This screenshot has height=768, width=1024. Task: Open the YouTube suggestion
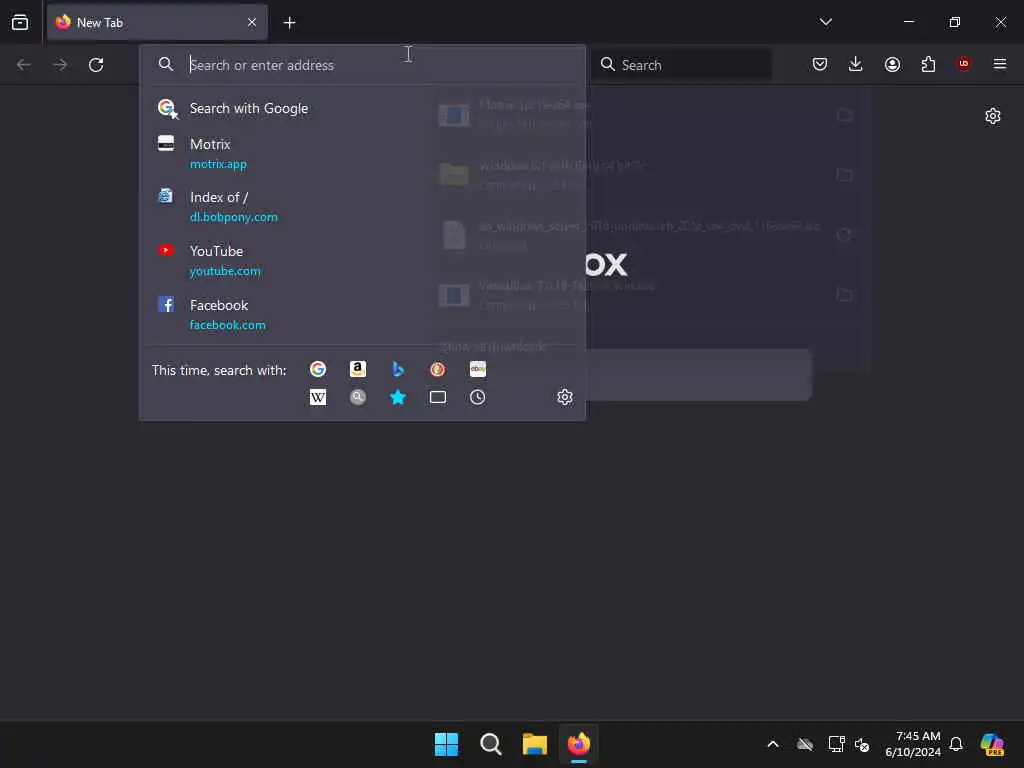click(362, 261)
